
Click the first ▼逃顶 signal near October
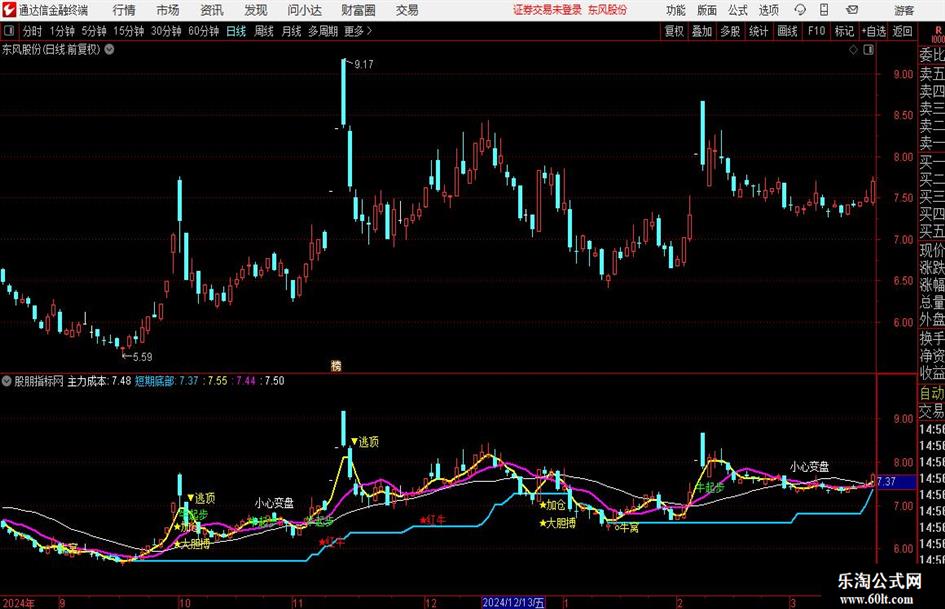point(201,498)
